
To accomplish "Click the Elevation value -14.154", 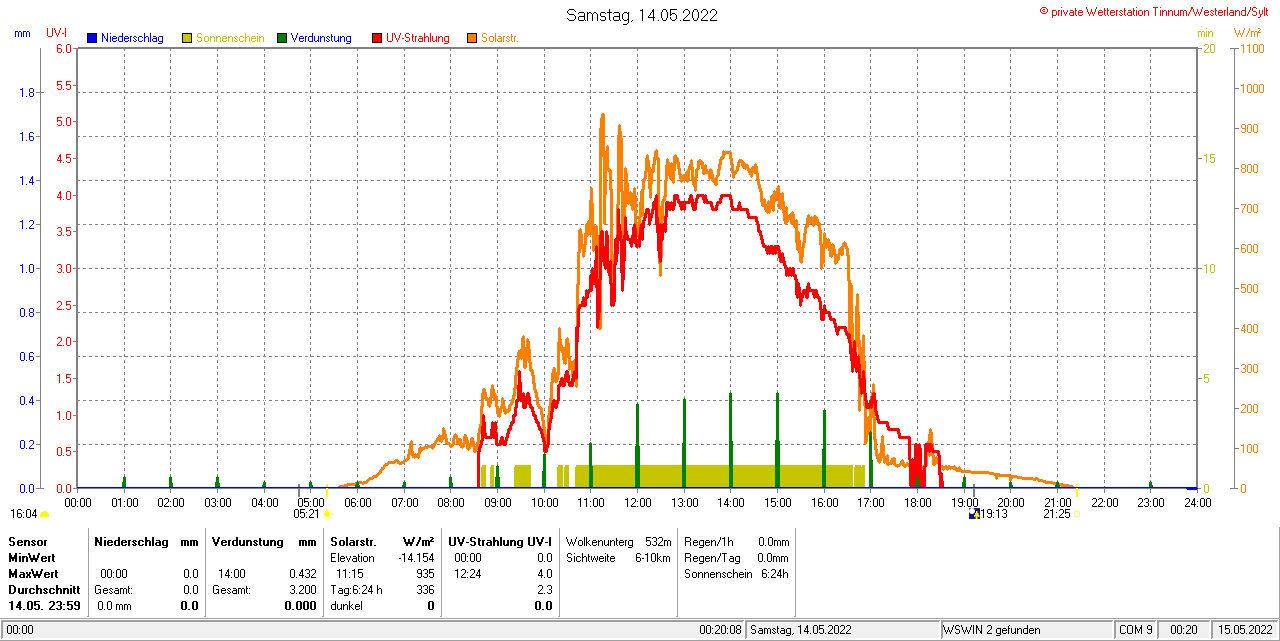I will click(x=415, y=557).
